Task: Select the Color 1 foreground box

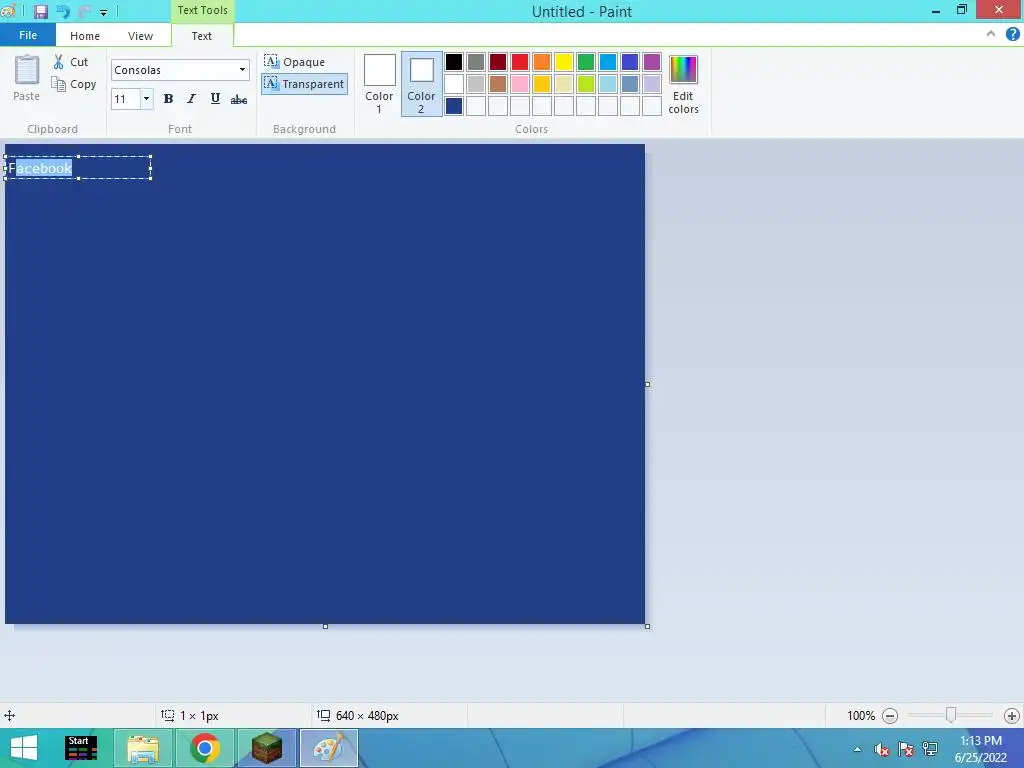Action: click(x=379, y=84)
